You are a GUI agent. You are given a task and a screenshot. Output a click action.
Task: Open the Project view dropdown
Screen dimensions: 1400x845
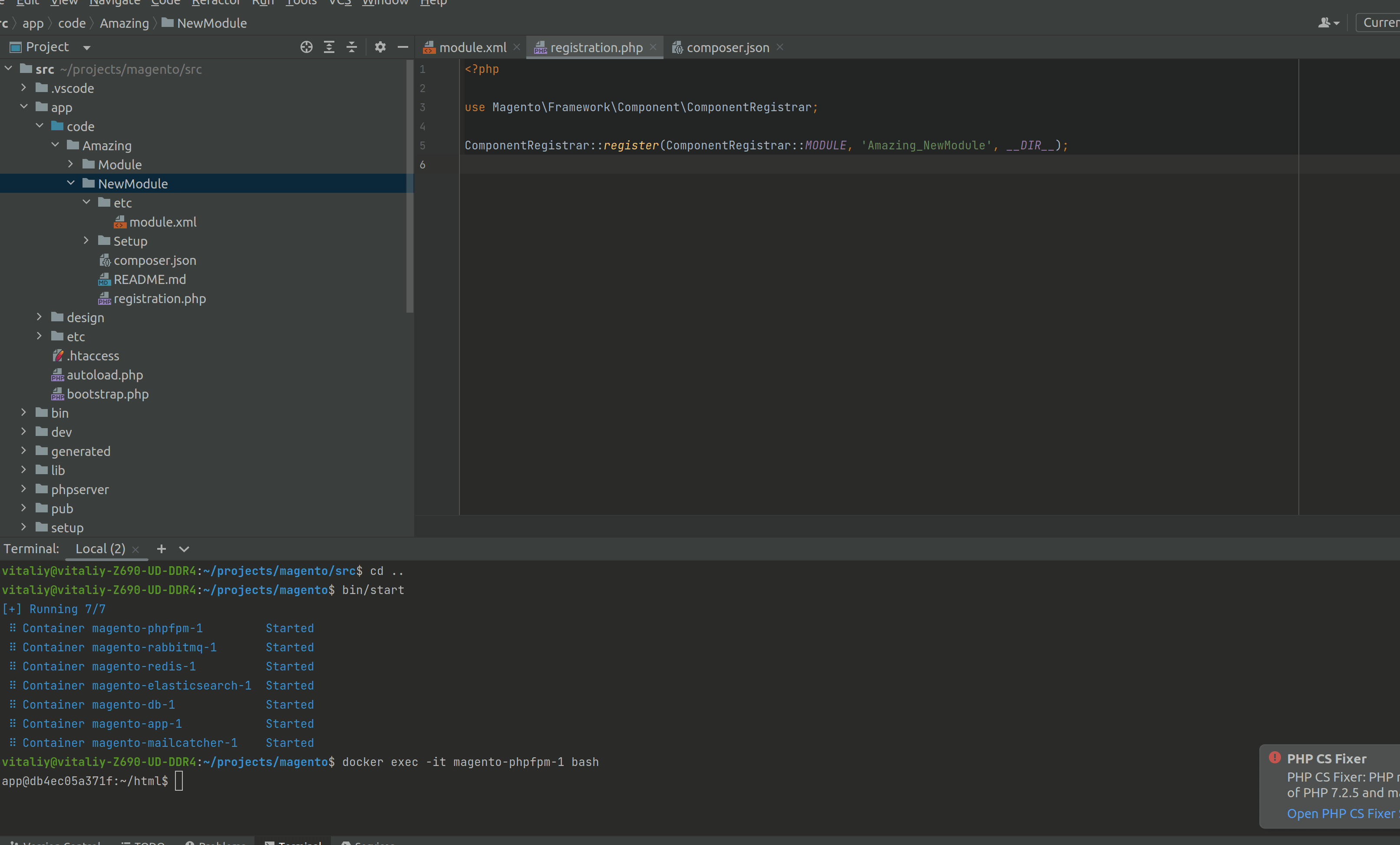point(87,48)
